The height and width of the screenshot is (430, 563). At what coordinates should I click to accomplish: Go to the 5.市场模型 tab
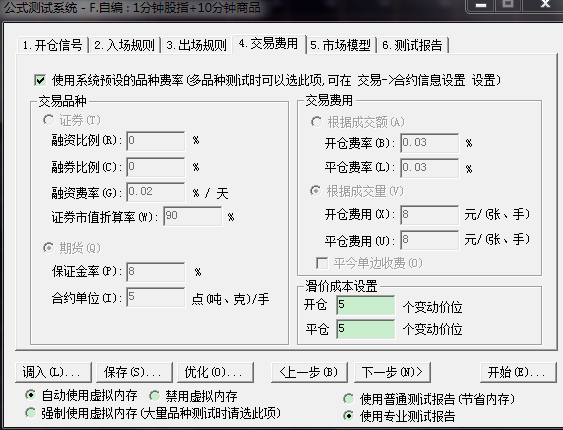pyautogui.click(x=340, y=45)
